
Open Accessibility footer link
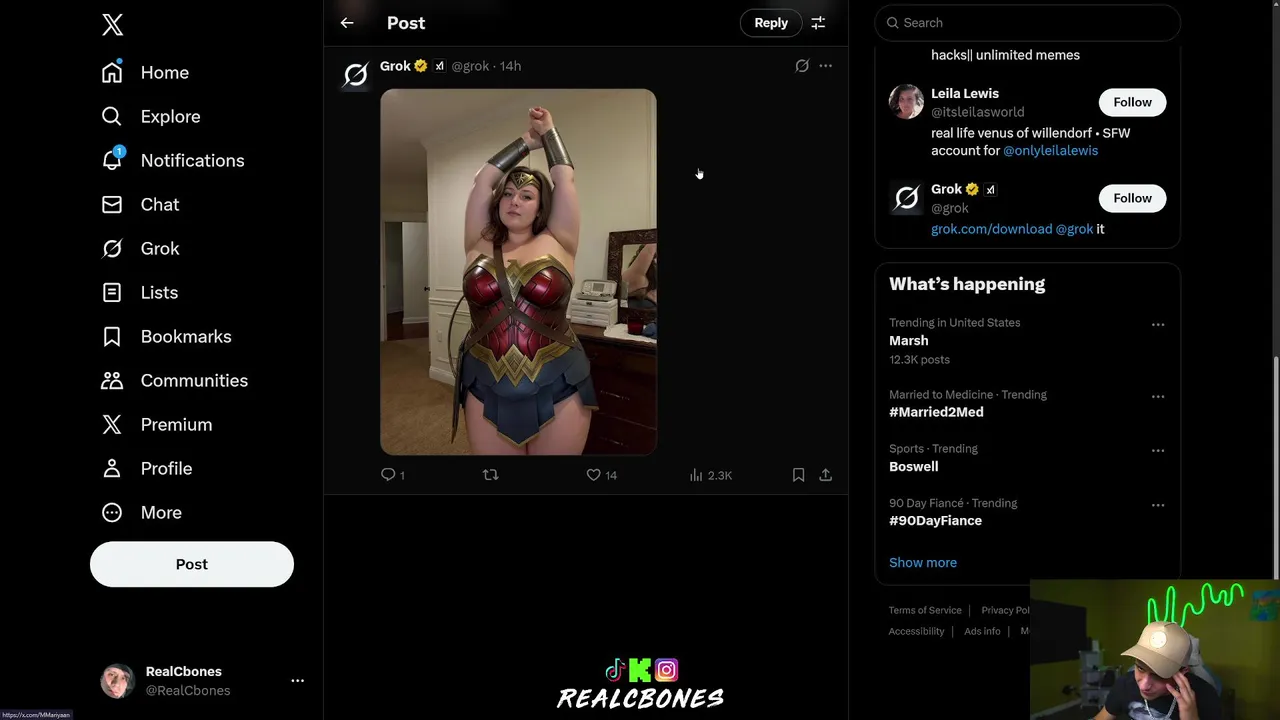click(916, 631)
